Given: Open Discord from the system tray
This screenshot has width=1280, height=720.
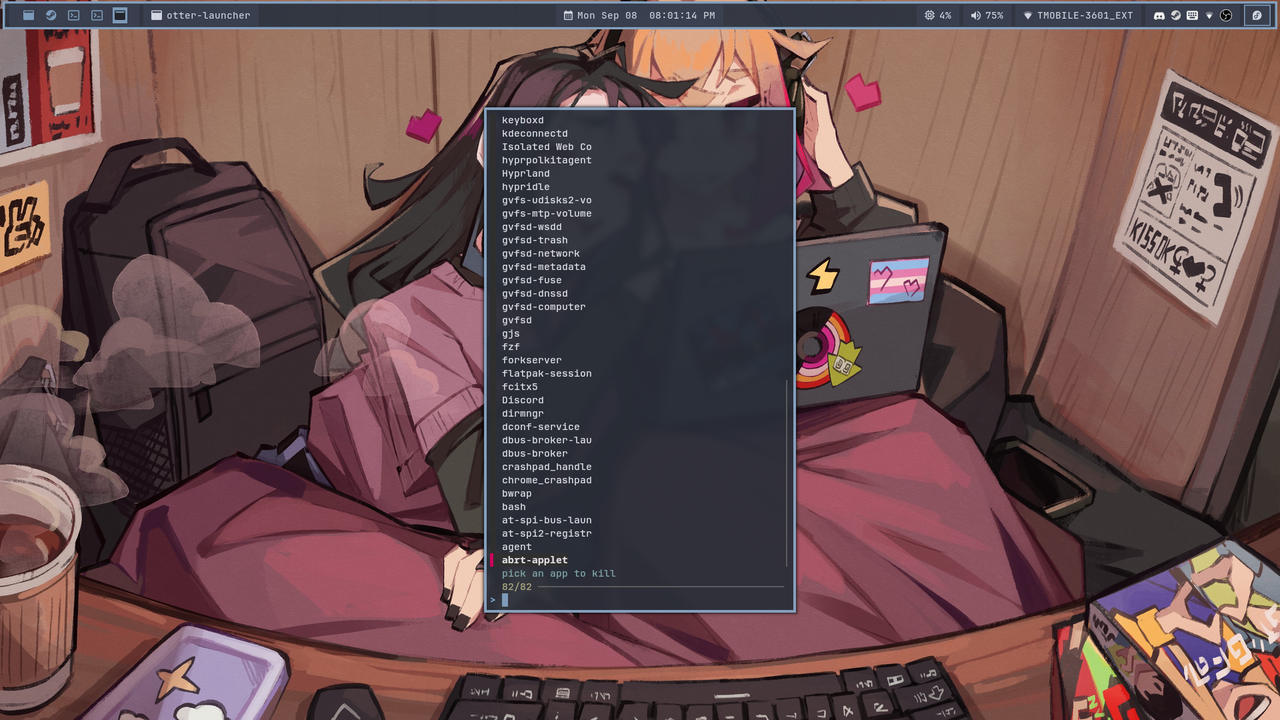Looking at the screenshot, I should (1159, 16).
